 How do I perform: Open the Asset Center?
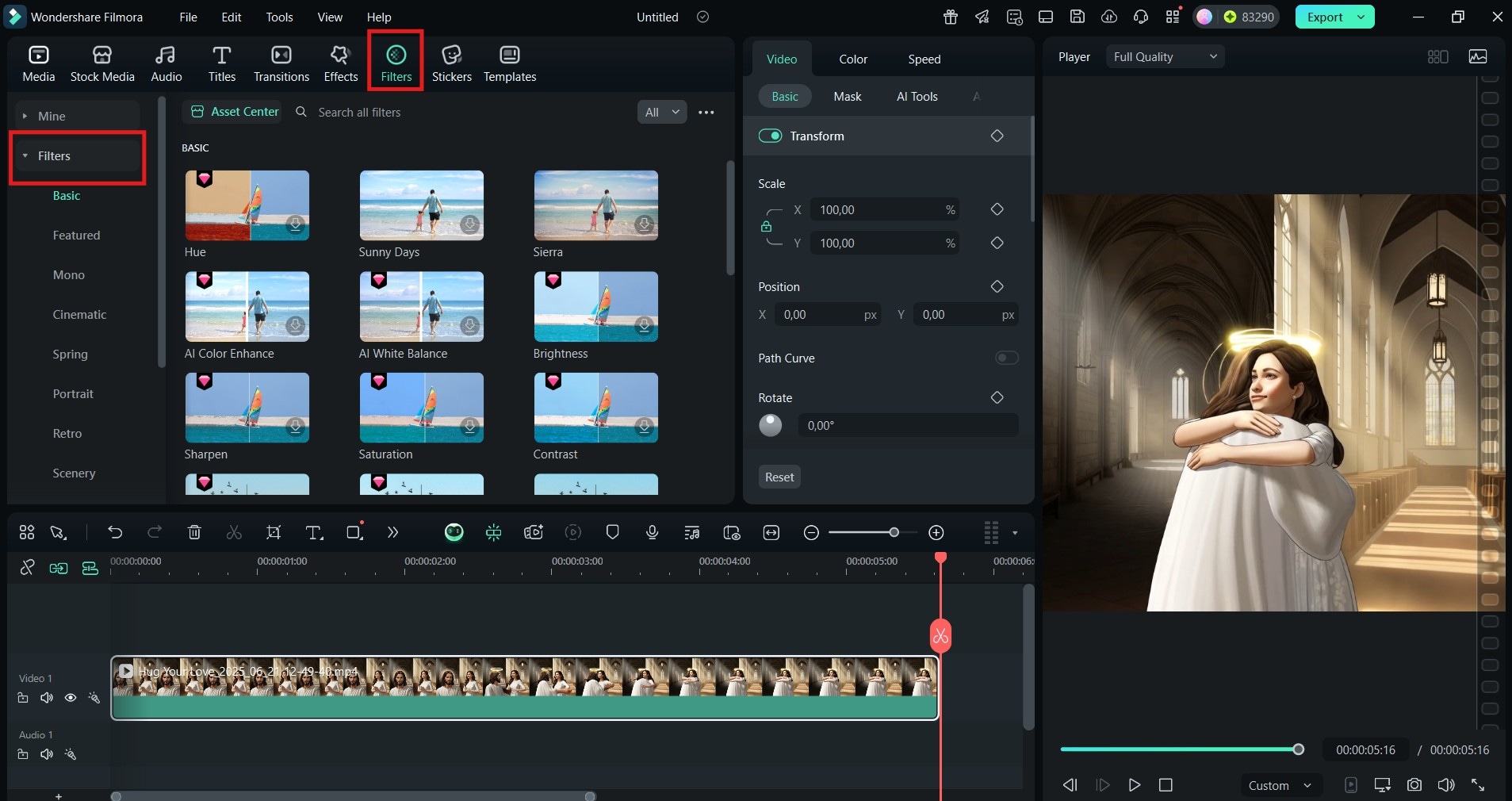tap(235, 112)
